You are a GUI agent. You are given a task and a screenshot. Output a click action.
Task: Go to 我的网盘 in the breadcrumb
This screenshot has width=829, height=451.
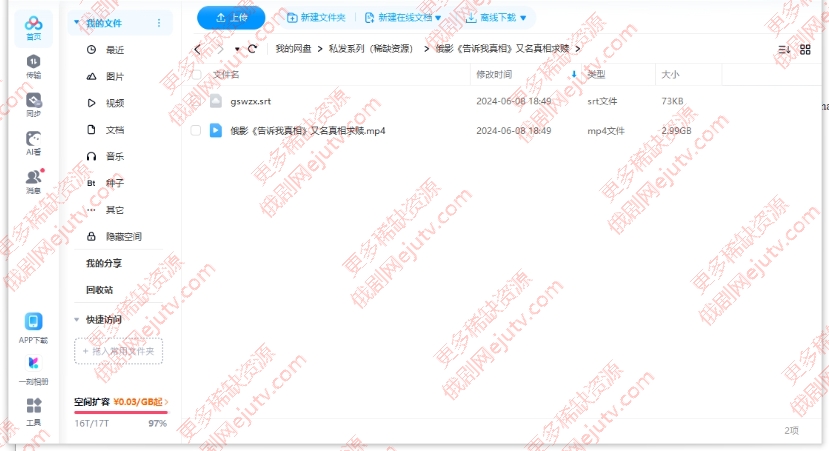[293, 49]
